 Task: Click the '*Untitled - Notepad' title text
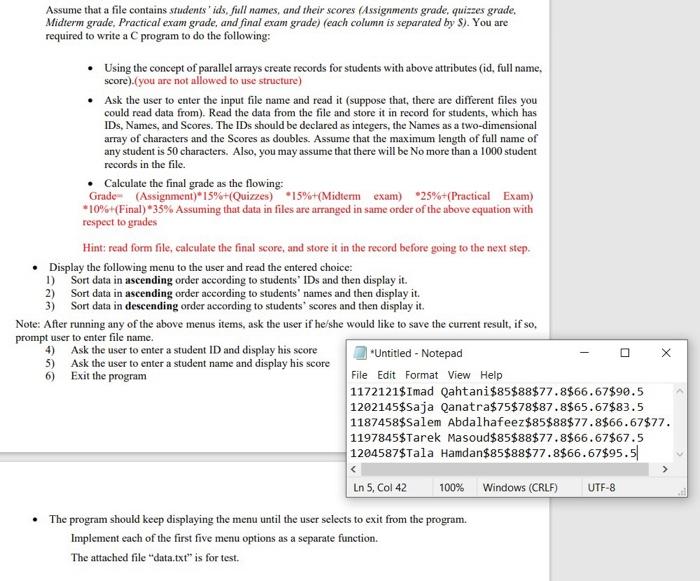click(x=416, y=353)
